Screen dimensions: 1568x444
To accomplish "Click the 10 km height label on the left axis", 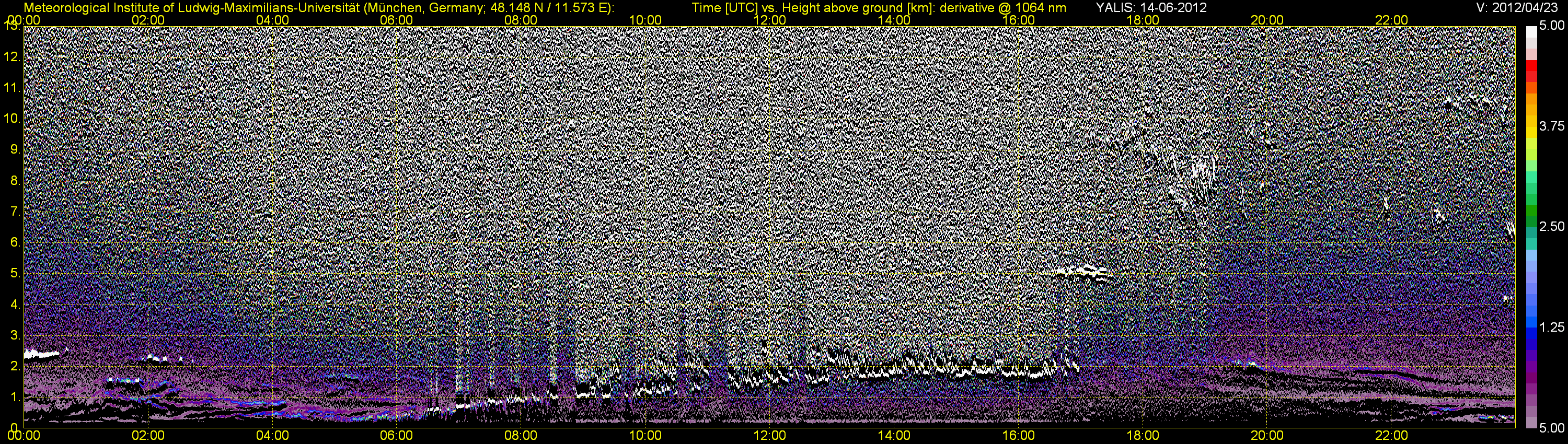I will click(x=11, y=119).
